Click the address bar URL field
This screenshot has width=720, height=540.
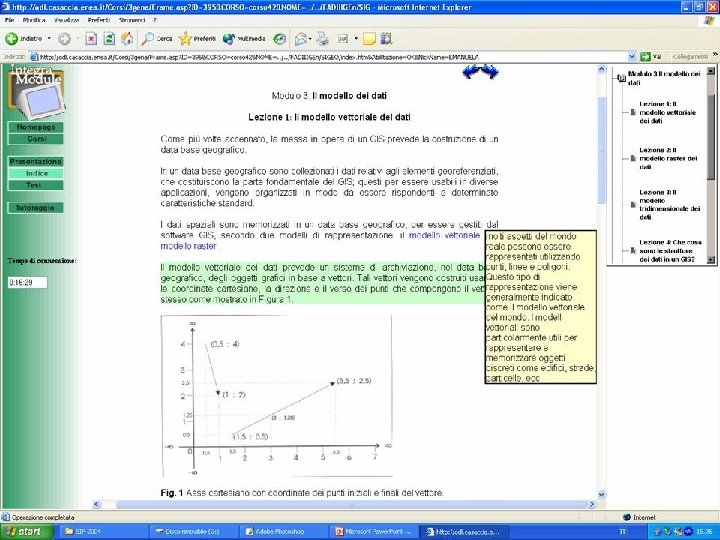328,57
